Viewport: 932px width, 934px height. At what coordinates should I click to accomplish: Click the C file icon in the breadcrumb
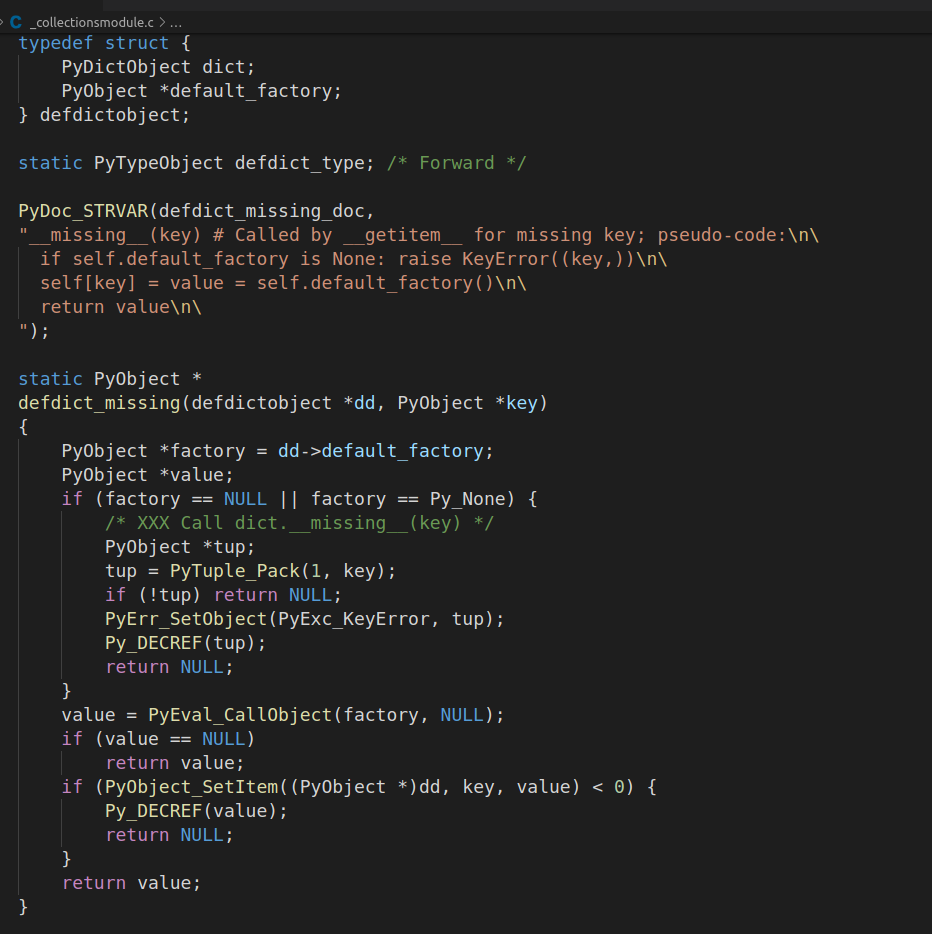(16, 23)
